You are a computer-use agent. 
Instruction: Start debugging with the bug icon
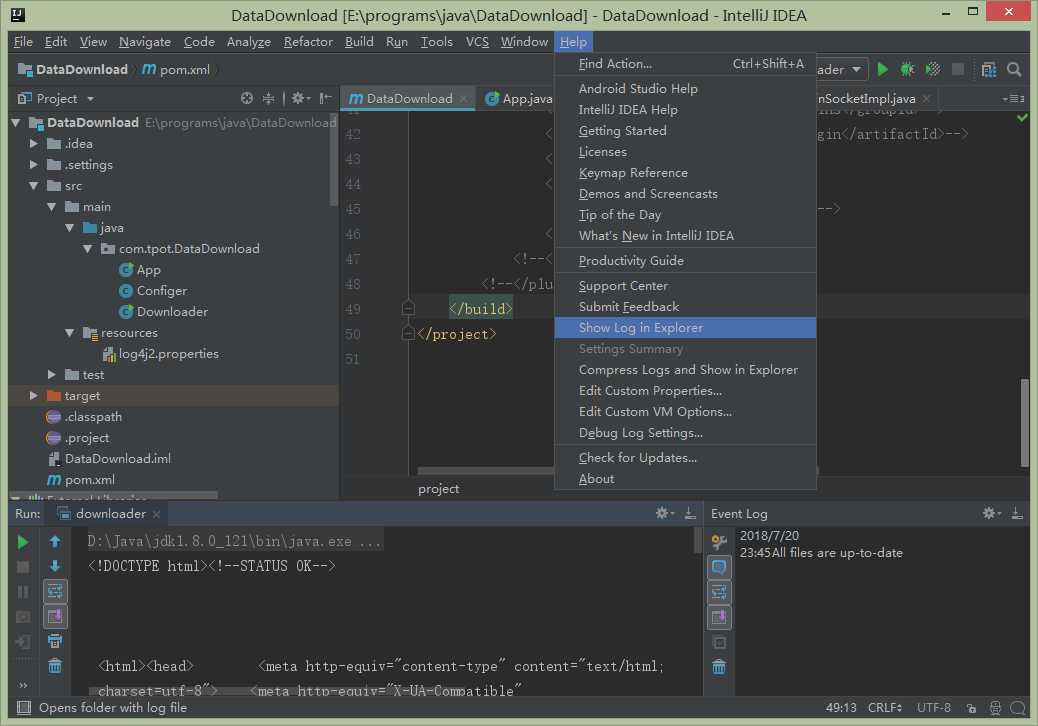click(907, 69)
